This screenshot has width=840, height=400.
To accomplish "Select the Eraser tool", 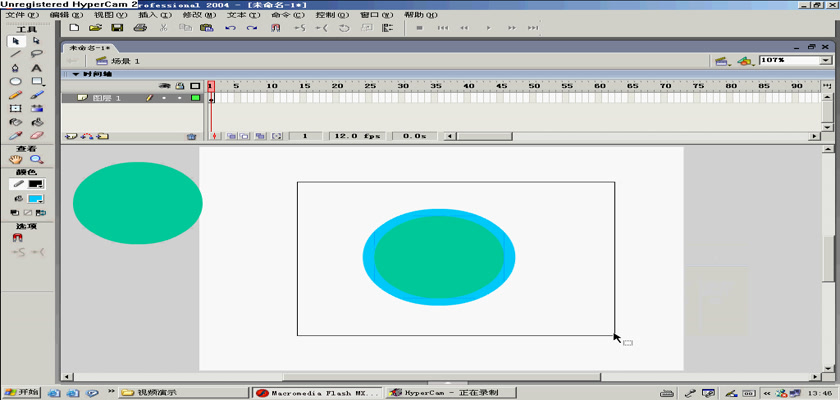I will 36,135.
